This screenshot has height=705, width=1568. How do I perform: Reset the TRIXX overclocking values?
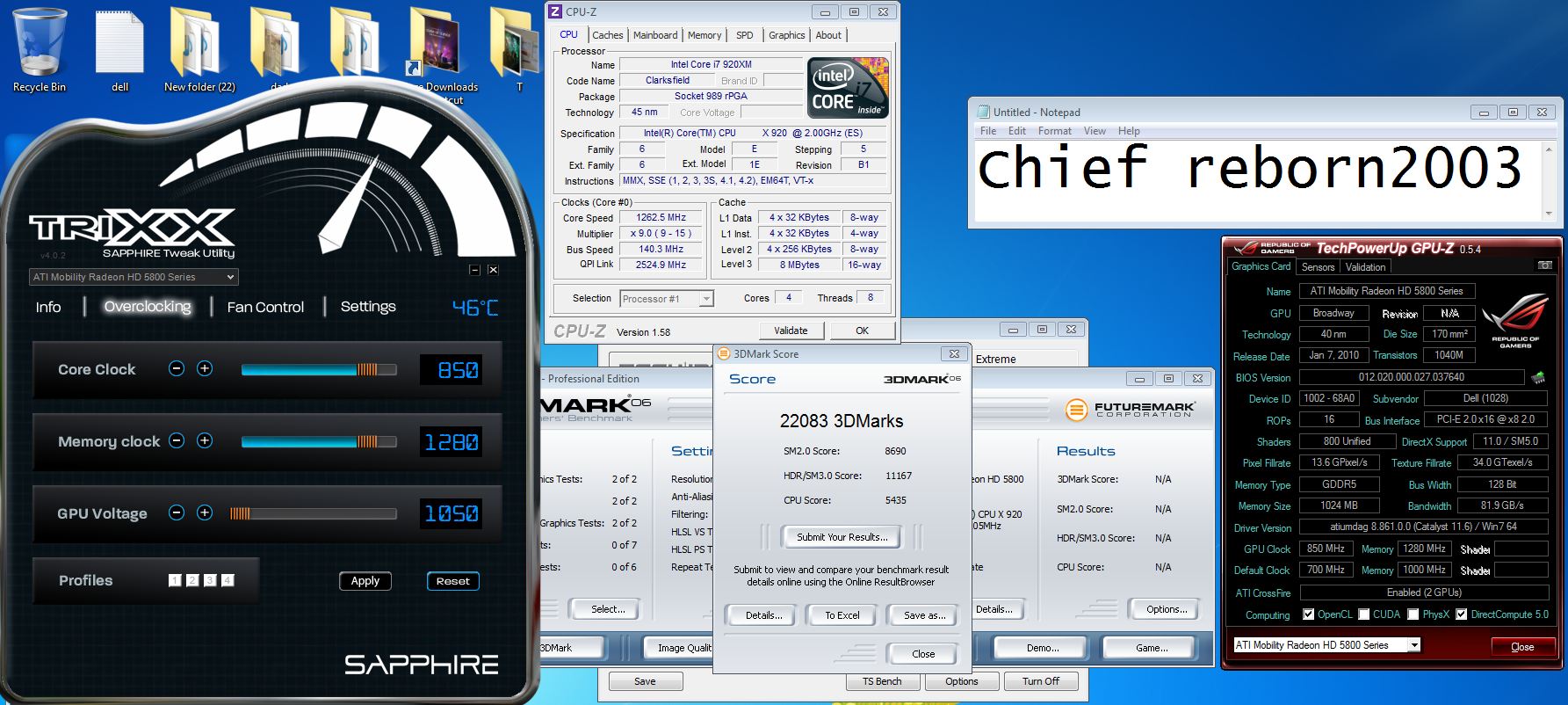tap(452, 581)
